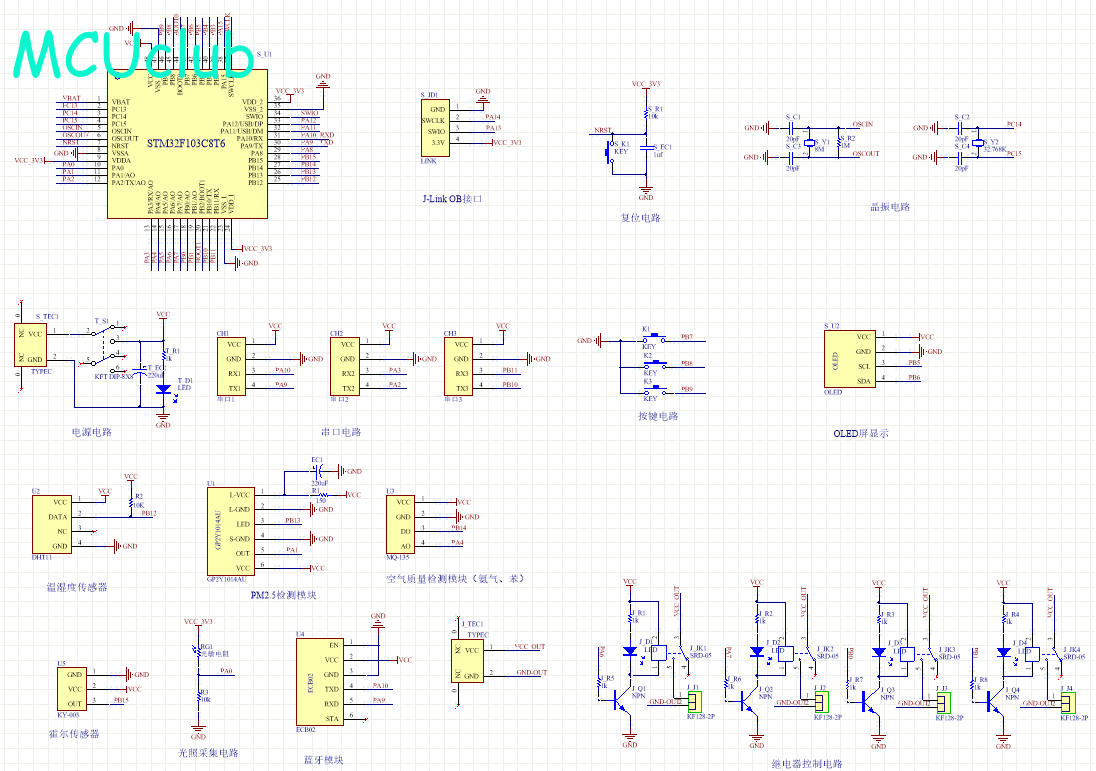
Task: Select the CH1 serial header block
Action: [x=231, y=367]
